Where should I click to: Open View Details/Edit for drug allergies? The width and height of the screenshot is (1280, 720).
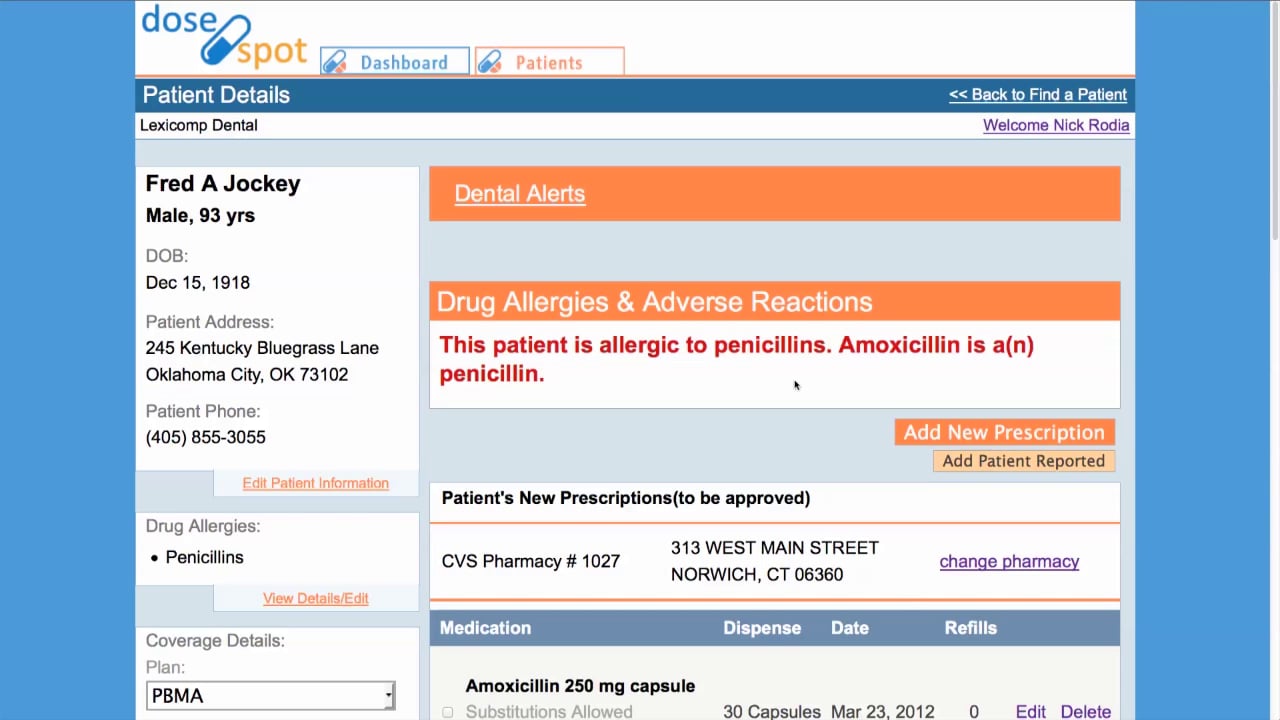tap(315, 598)
